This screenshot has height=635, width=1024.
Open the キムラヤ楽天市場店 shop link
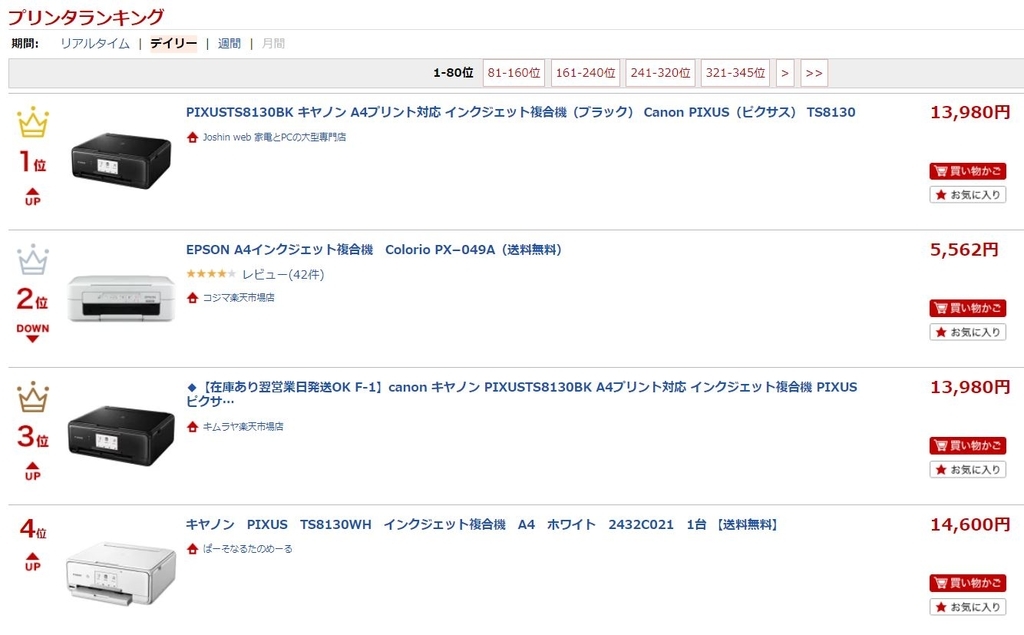point(243,427)
